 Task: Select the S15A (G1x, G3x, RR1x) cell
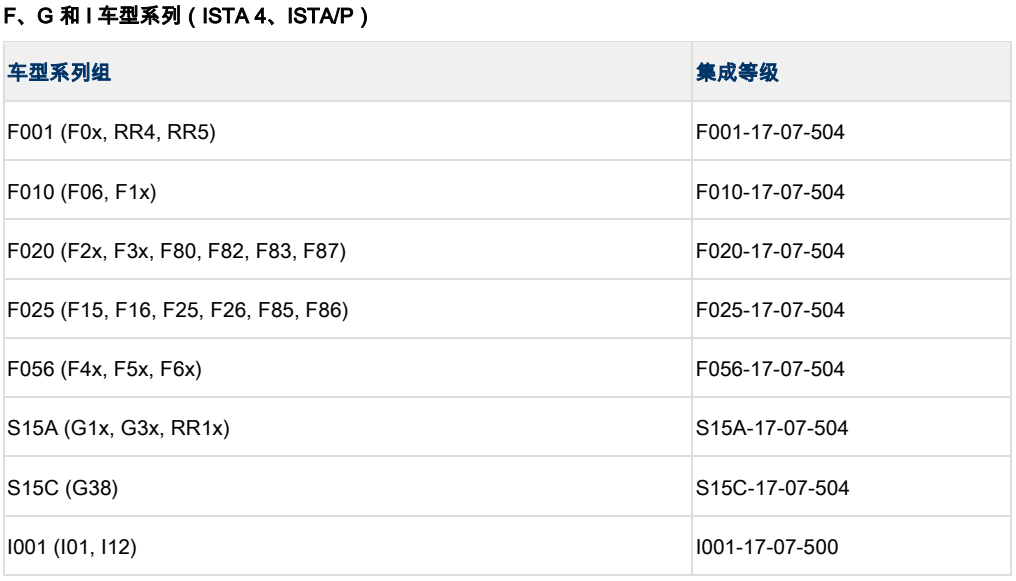pos(119,428)
